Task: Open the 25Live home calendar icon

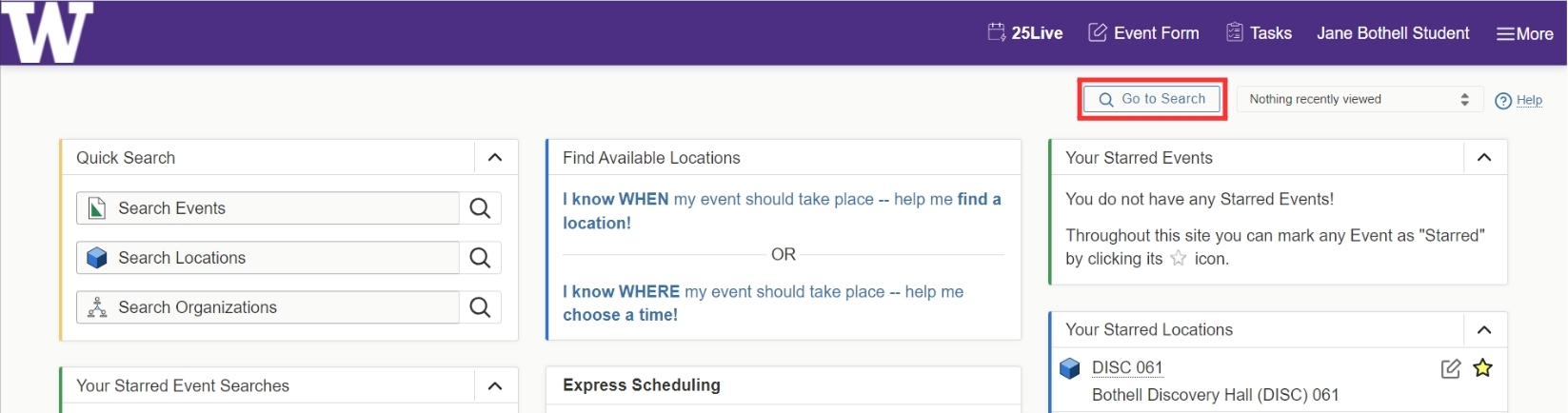Action: click(x=997, y=32)
